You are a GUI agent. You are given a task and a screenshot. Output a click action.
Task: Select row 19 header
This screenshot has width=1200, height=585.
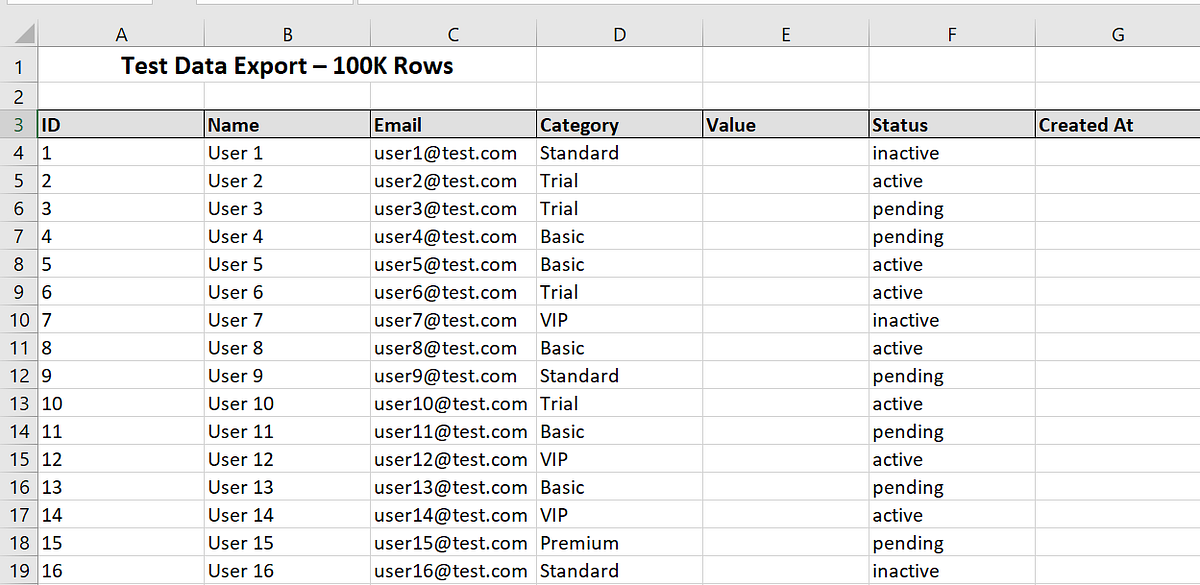(x=19, y=571)
